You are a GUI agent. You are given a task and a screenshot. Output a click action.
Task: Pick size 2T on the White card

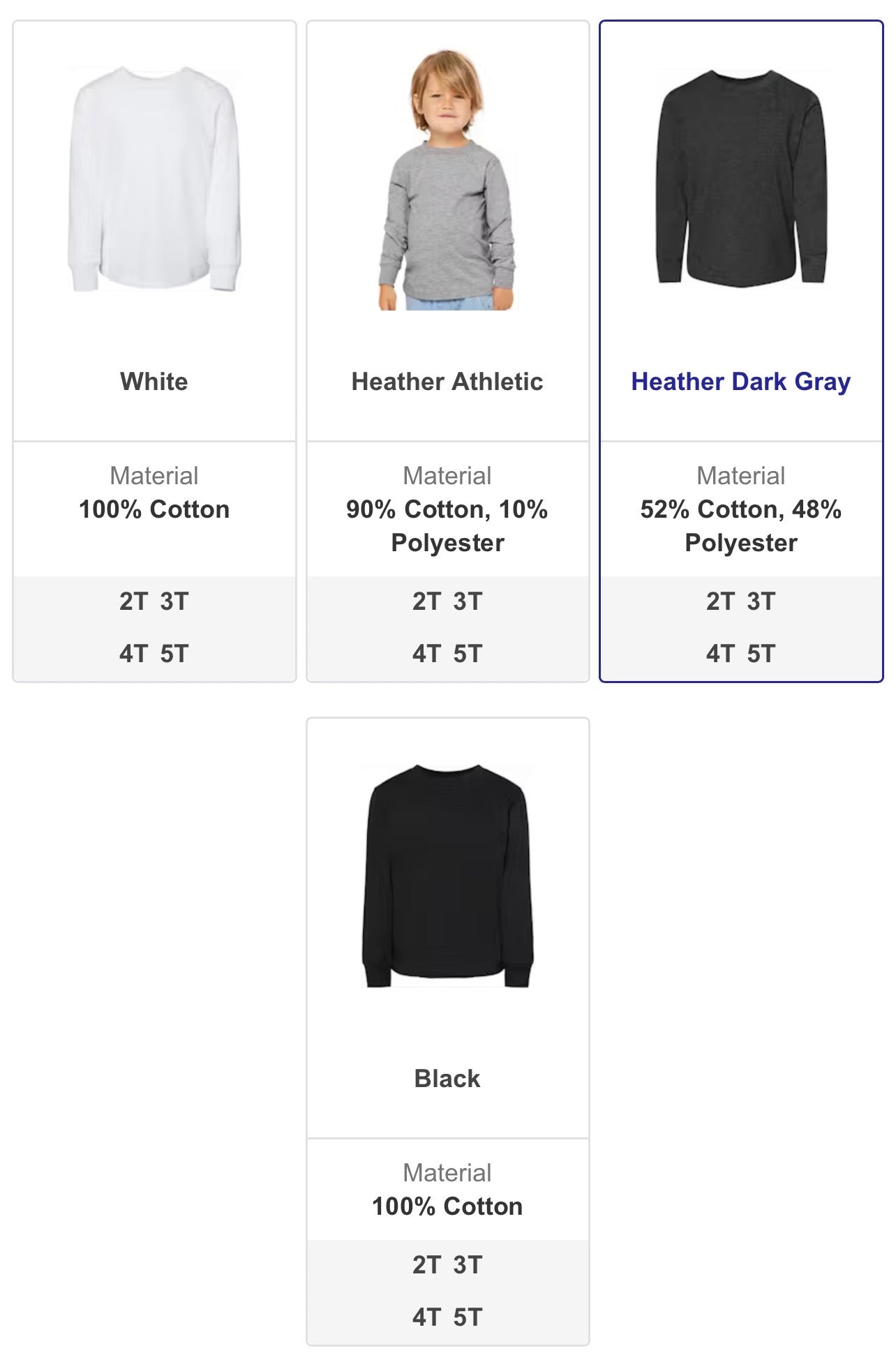133,601
